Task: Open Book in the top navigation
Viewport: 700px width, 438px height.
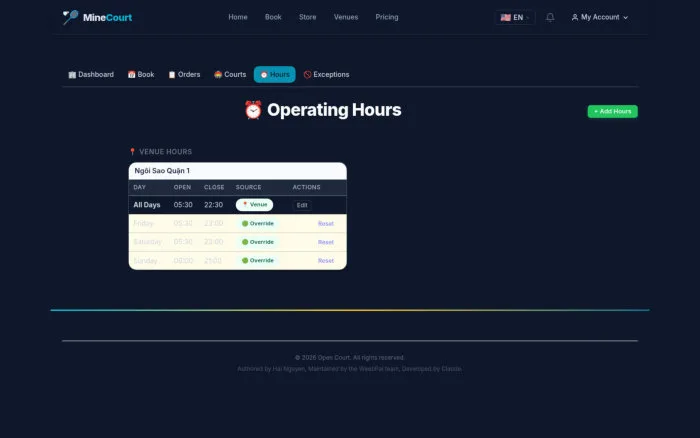Action: [x=273, y=17]
